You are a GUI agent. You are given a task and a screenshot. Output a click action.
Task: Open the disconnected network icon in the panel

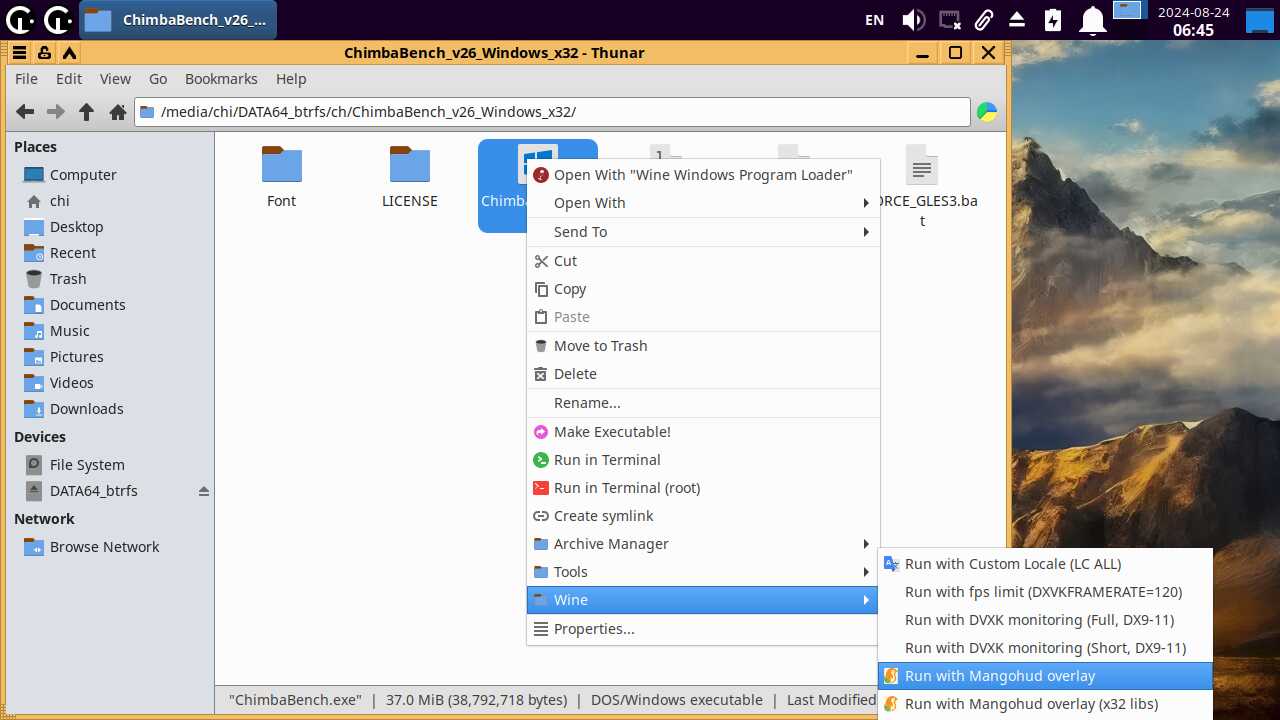point(950,20)
